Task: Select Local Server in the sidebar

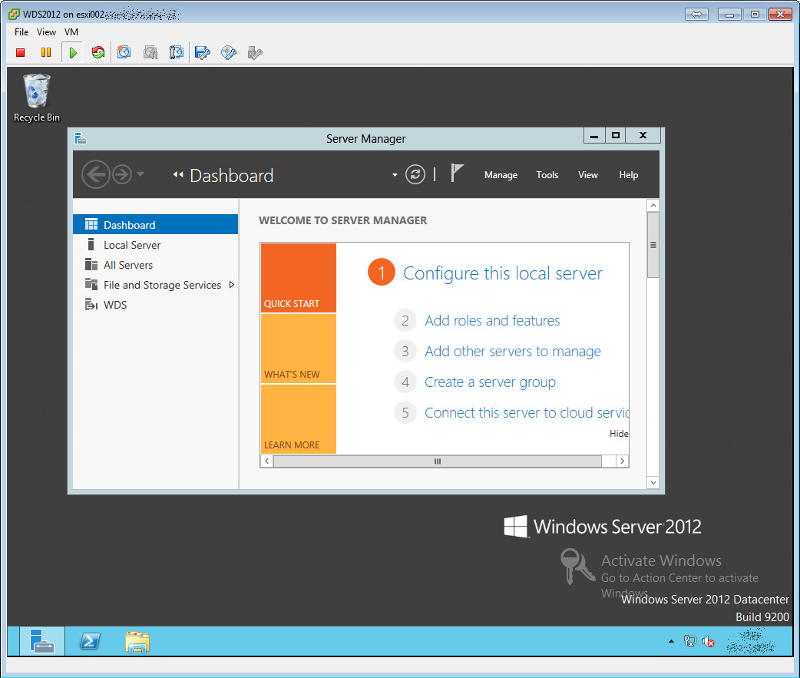Action: [156, 245]
